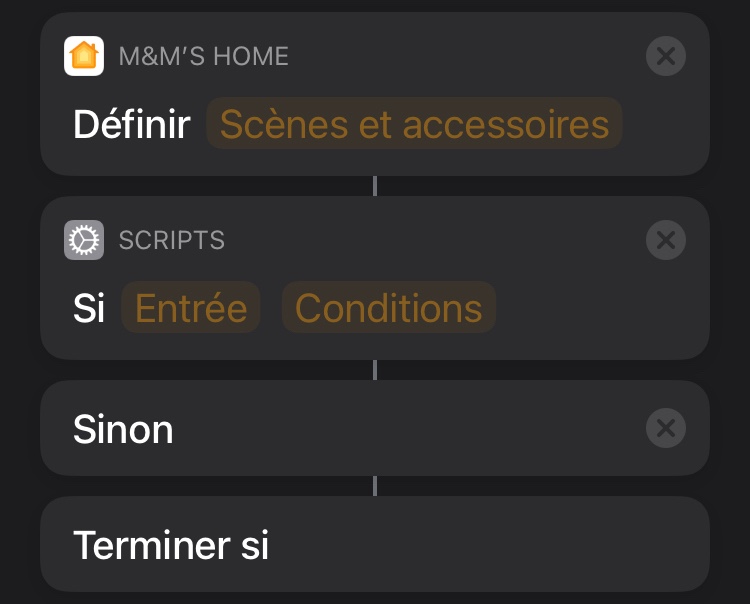The image size is (750, 604).
Task: Select the Terminer si label
Action: 171,546
